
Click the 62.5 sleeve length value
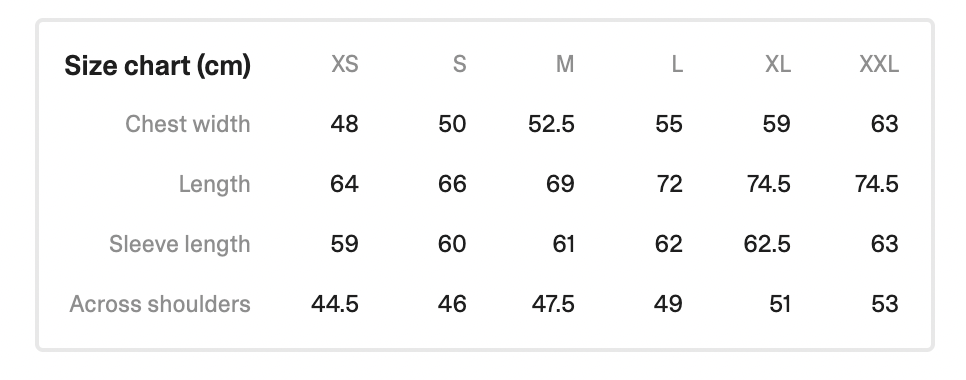coord(767,244)
